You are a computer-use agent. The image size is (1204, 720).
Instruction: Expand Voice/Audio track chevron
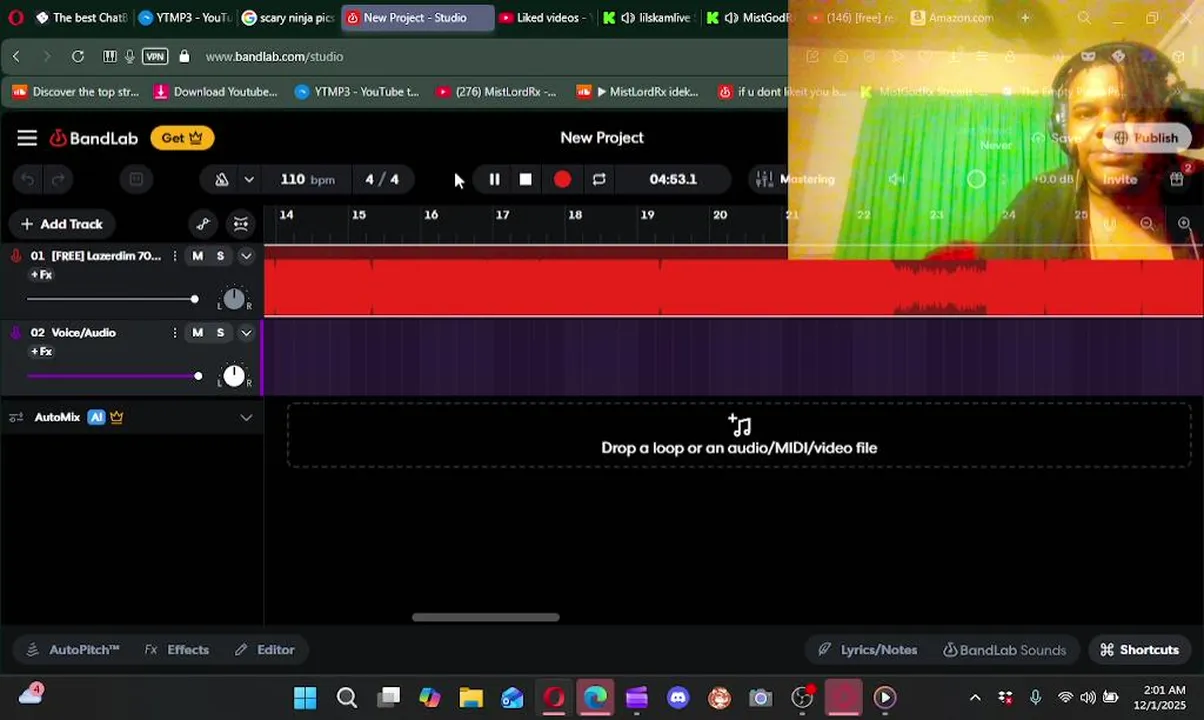pos(246,333)
